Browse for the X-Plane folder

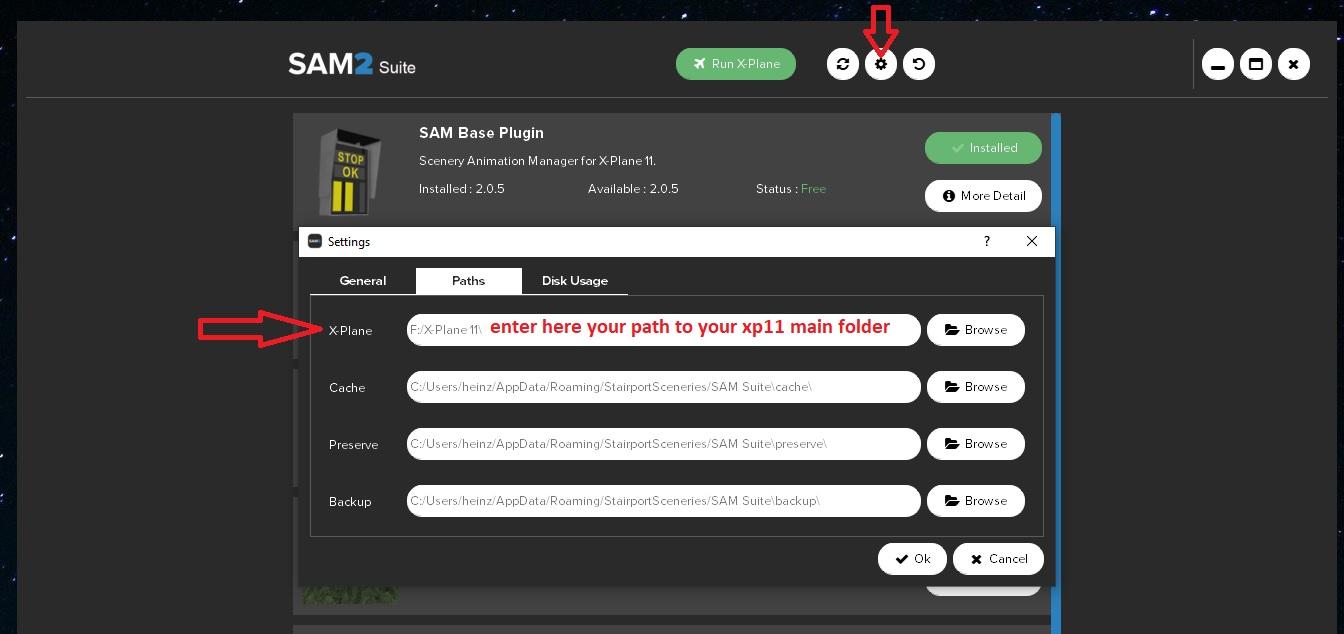tap(976, 330)
